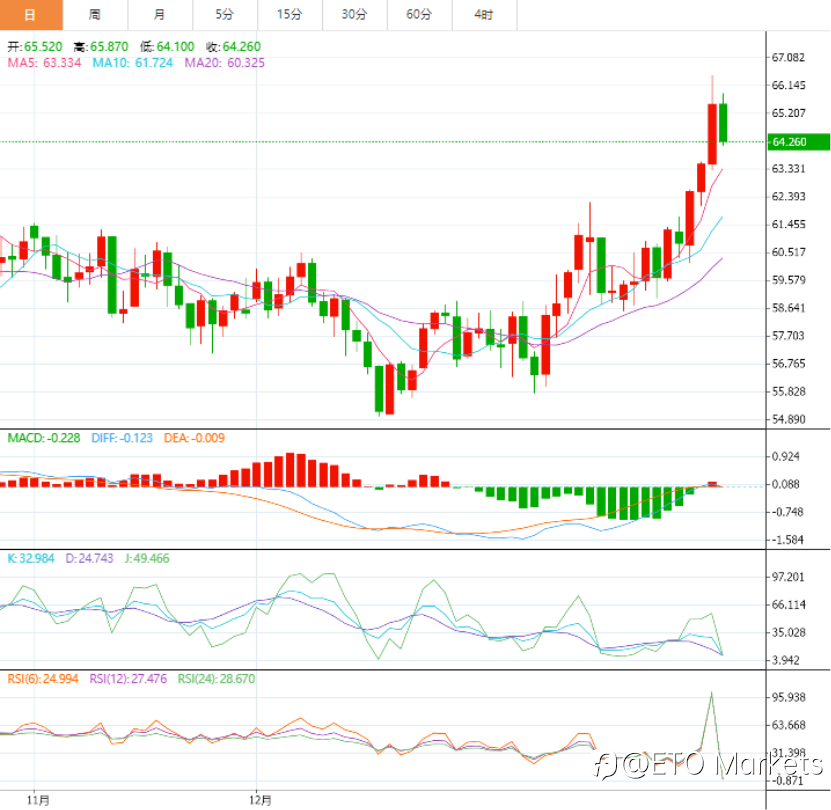Click the RSI(12):27.476 indicator value
The width and height of the screenshot is (831, 810).
(128, 679)
